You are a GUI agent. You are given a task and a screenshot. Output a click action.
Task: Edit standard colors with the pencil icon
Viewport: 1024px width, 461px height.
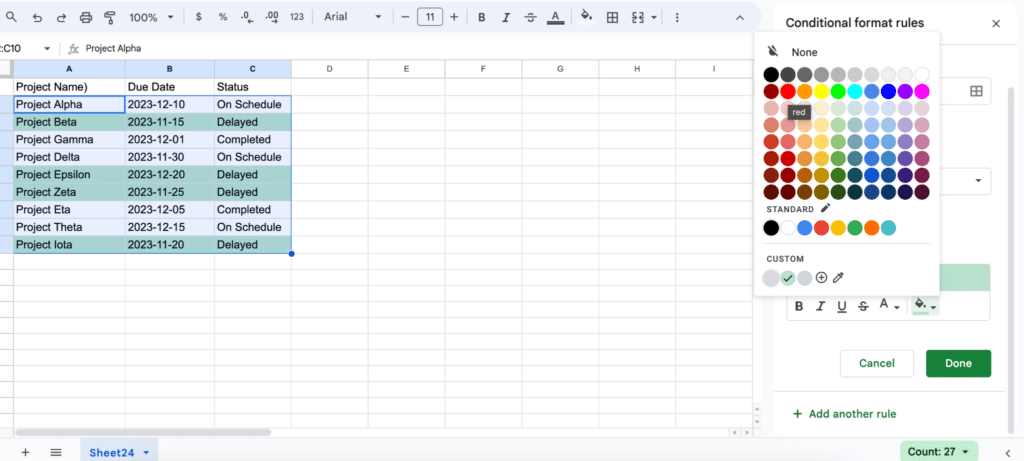click(x=825, y=208)
